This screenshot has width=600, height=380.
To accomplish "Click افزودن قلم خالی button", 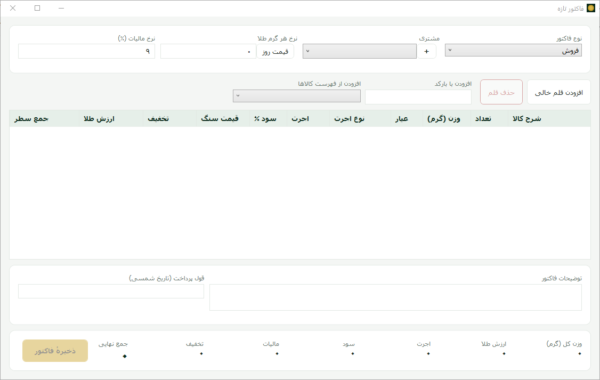I will click(x=559, y=92).
